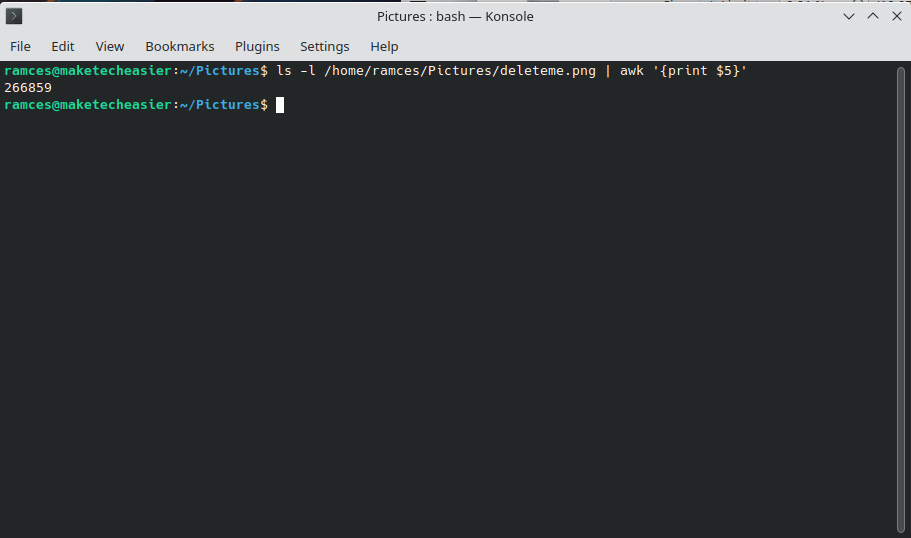Click the Konsole terminal icon in title bar
The height and width of the screenshot is (538, 911).
[x=14, y=16]
